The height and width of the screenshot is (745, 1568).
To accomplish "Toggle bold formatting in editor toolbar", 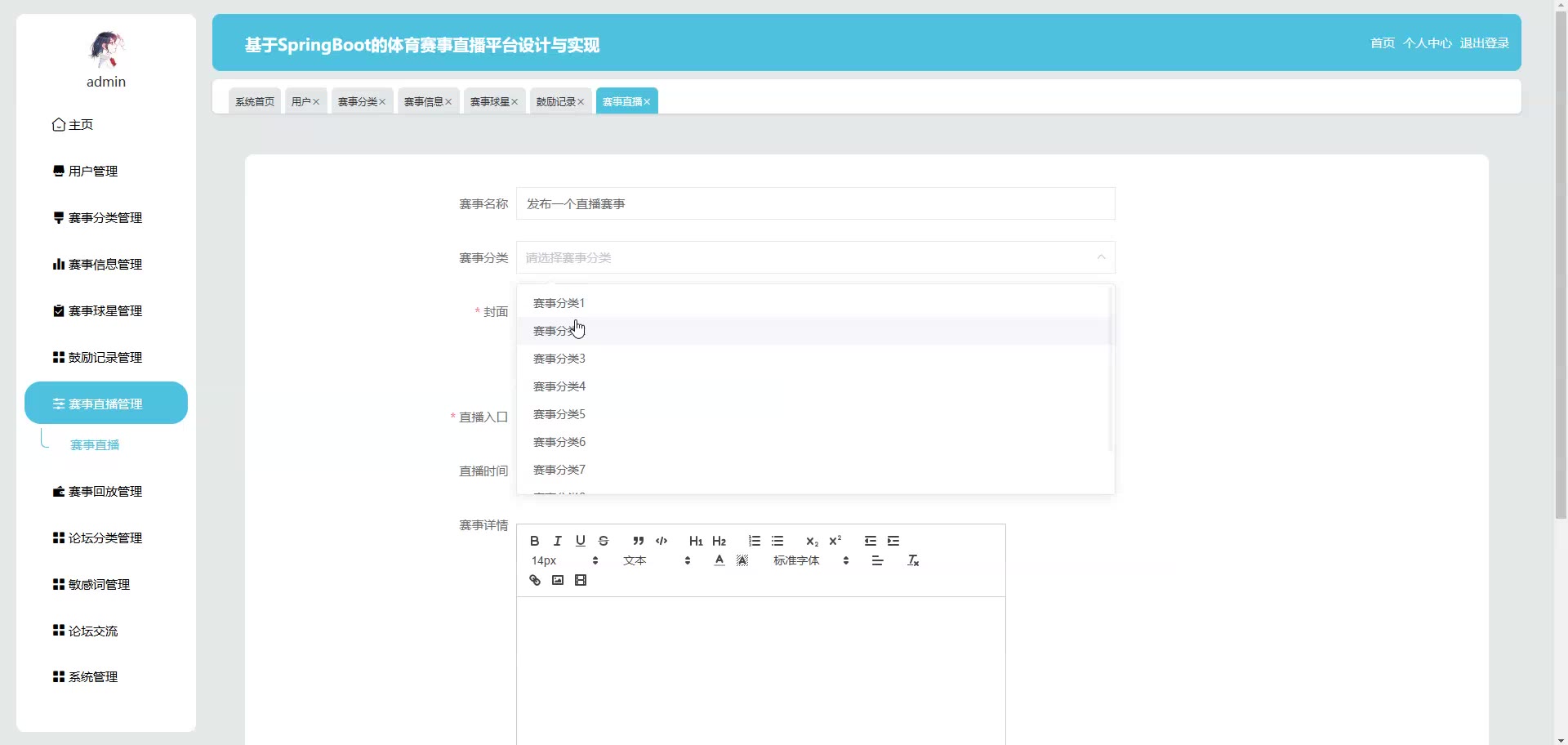I will (x=534, y=541).
